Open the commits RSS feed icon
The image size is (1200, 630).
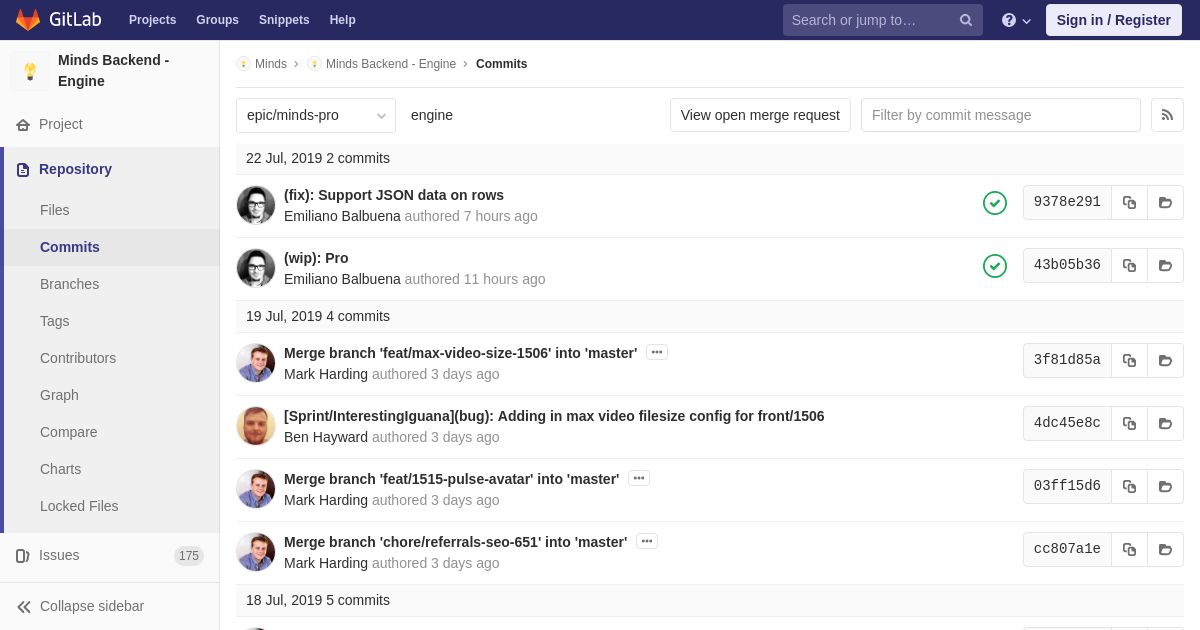click(x=1167, y=115)
